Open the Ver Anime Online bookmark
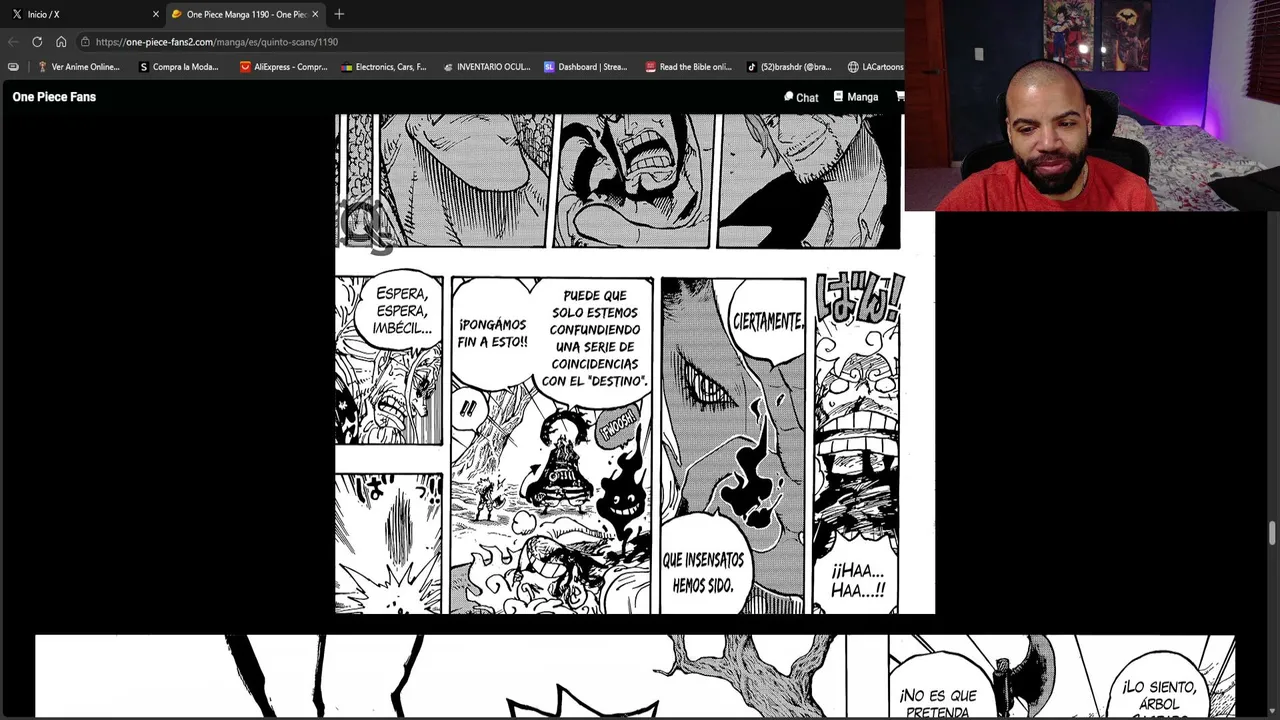This screenshot has height=720, width=1280. point(78,67)
